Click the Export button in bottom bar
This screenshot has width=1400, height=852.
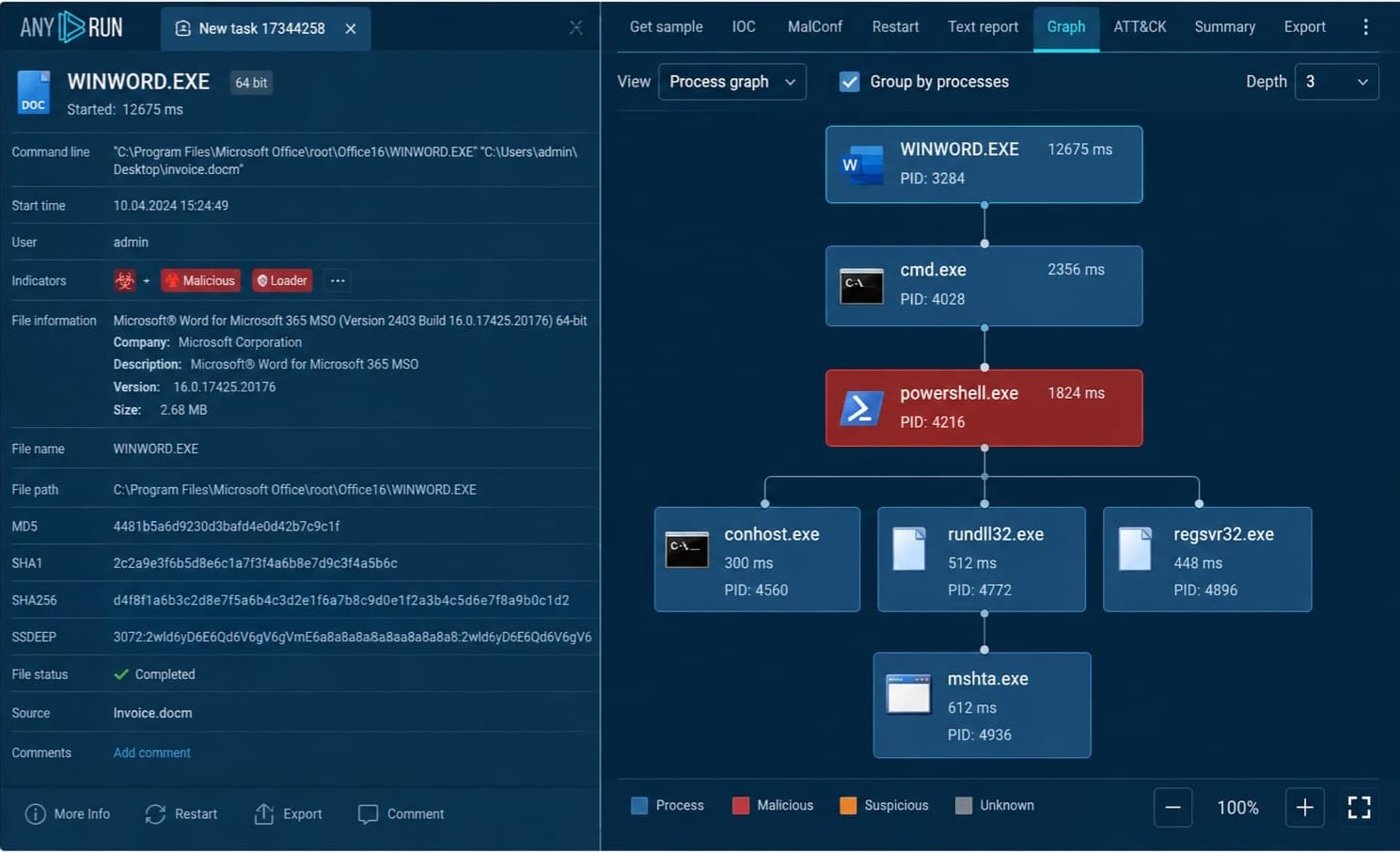coord(288,813)
